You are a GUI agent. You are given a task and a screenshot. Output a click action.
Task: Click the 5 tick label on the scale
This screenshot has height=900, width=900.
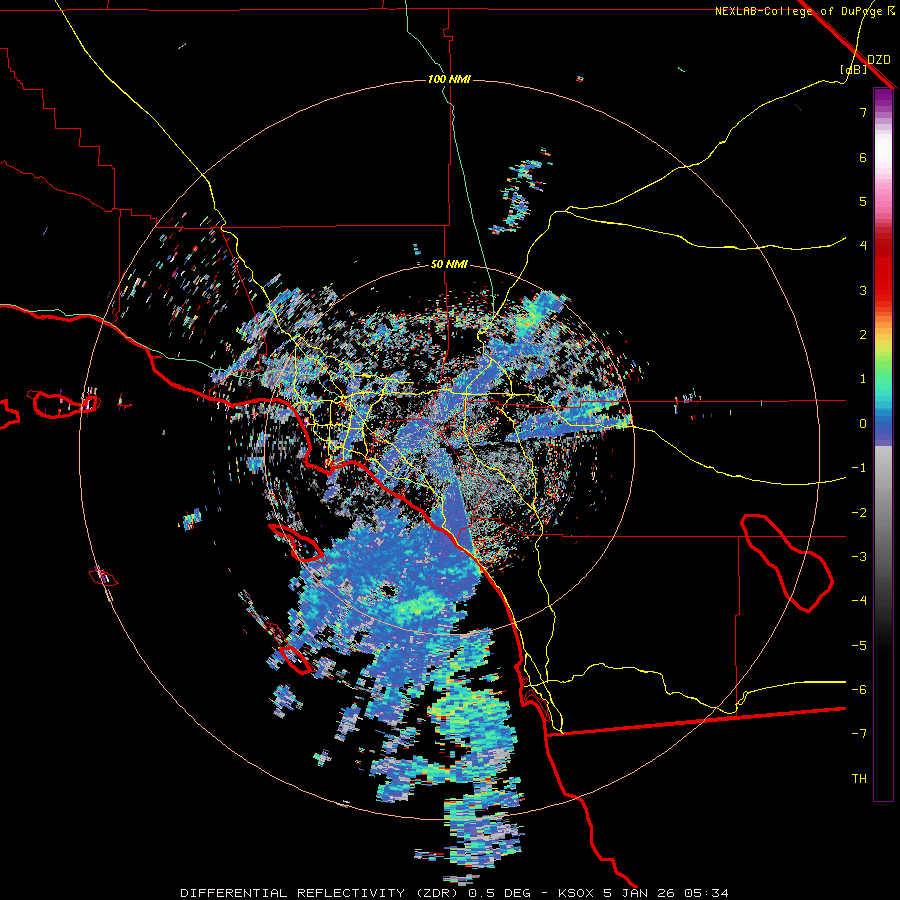(863, 201)
